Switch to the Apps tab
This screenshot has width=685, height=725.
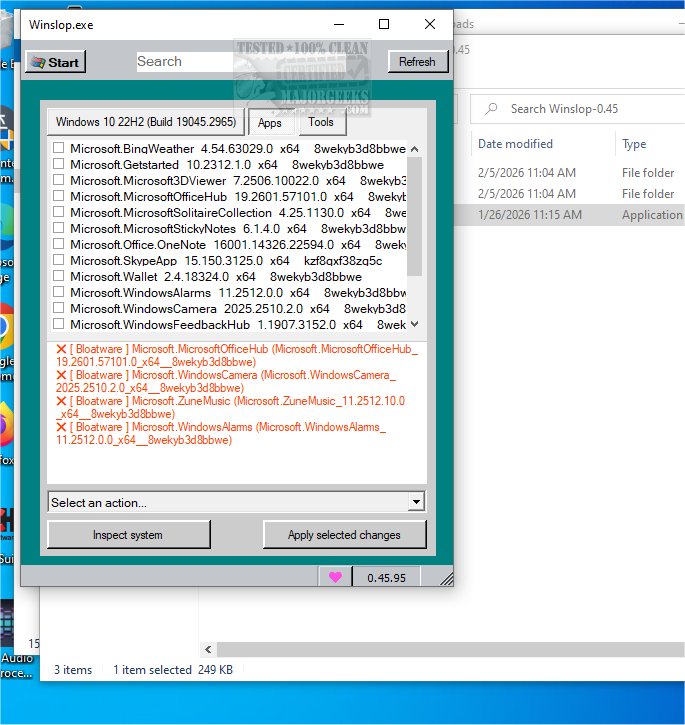(270, 123)
